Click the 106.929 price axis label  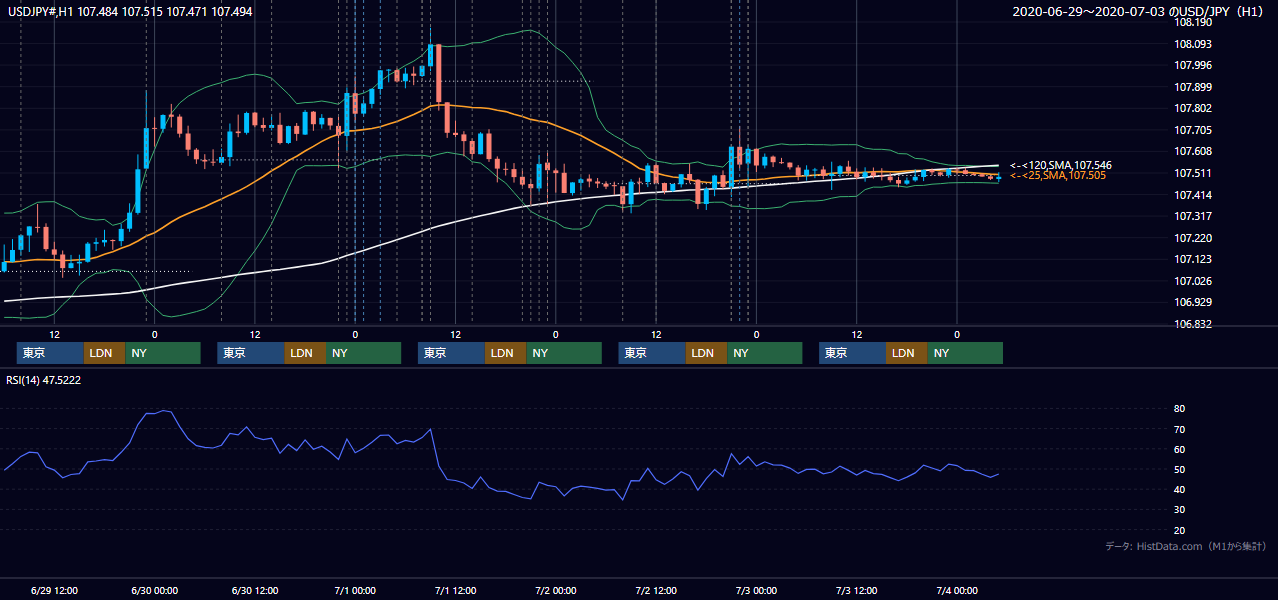(1193, 302)
